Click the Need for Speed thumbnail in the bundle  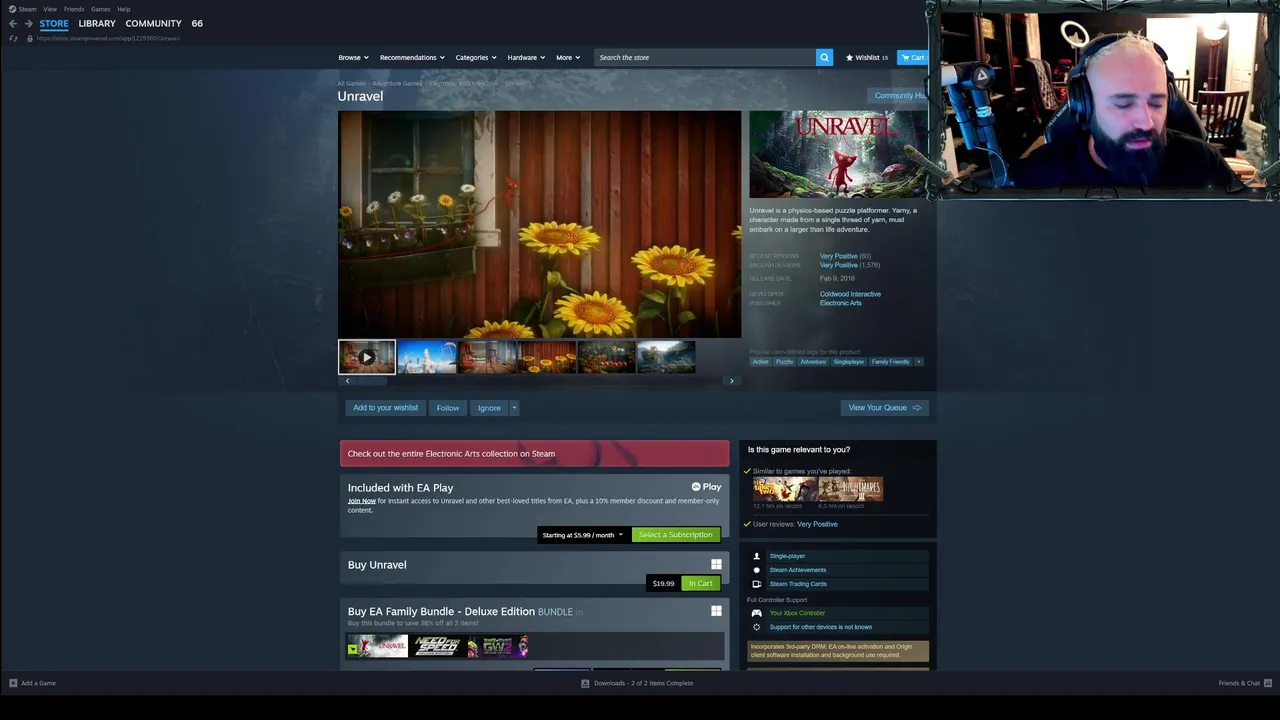click(438, 647)
